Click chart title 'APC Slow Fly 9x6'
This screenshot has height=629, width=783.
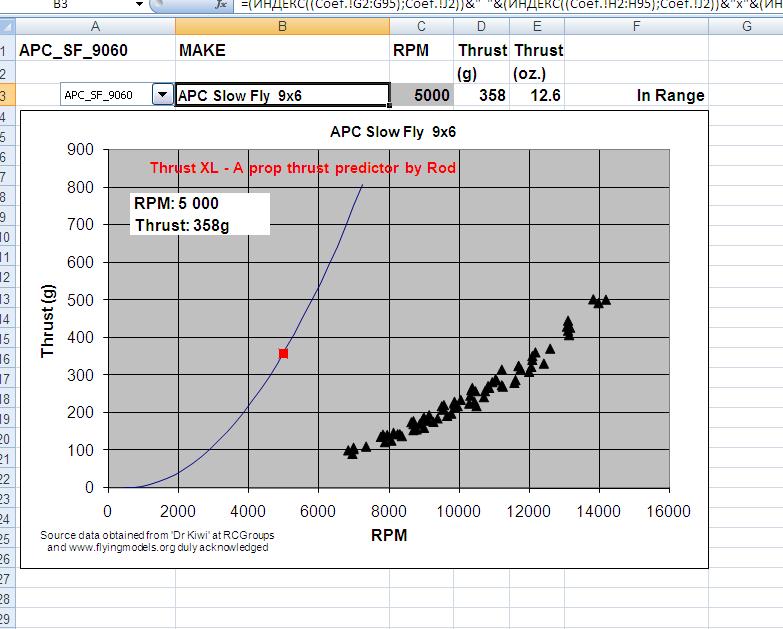tap(393, 132)
